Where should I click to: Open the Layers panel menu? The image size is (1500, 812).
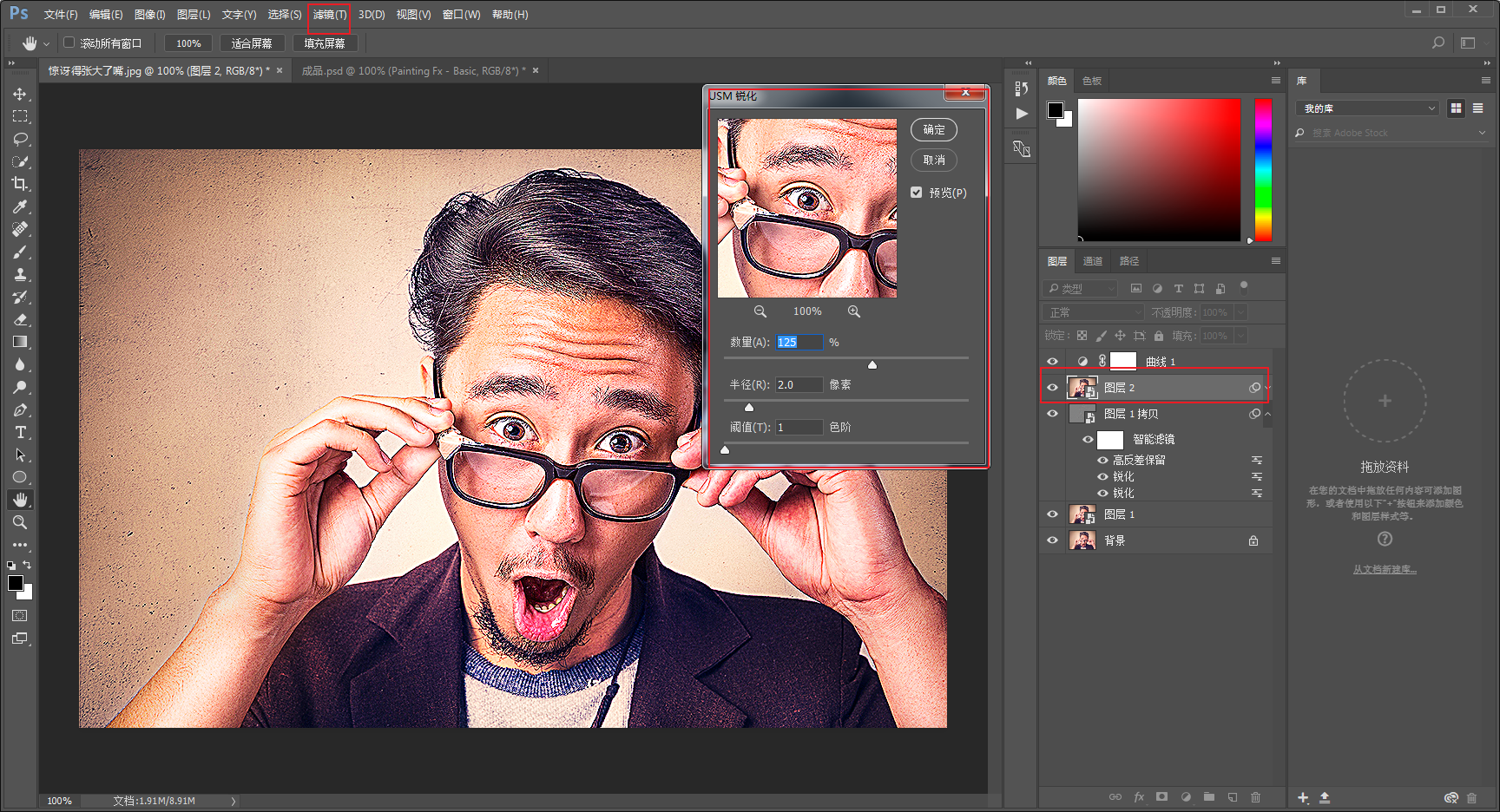pyautogui.click(x=1276, y=261)
